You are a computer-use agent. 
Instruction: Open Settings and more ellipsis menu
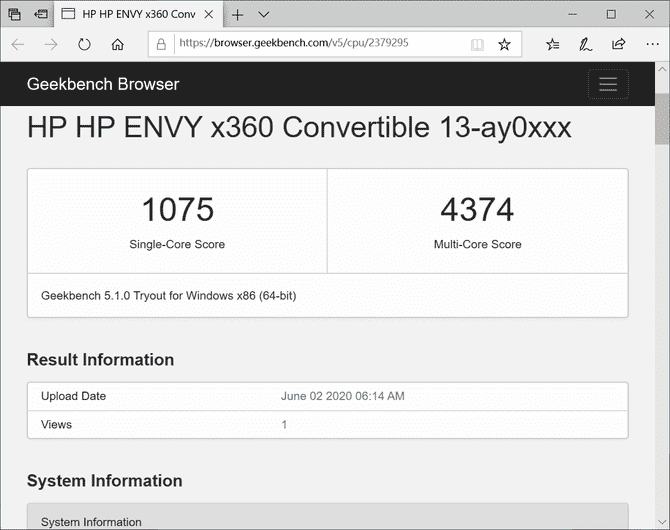coord(652,44)
